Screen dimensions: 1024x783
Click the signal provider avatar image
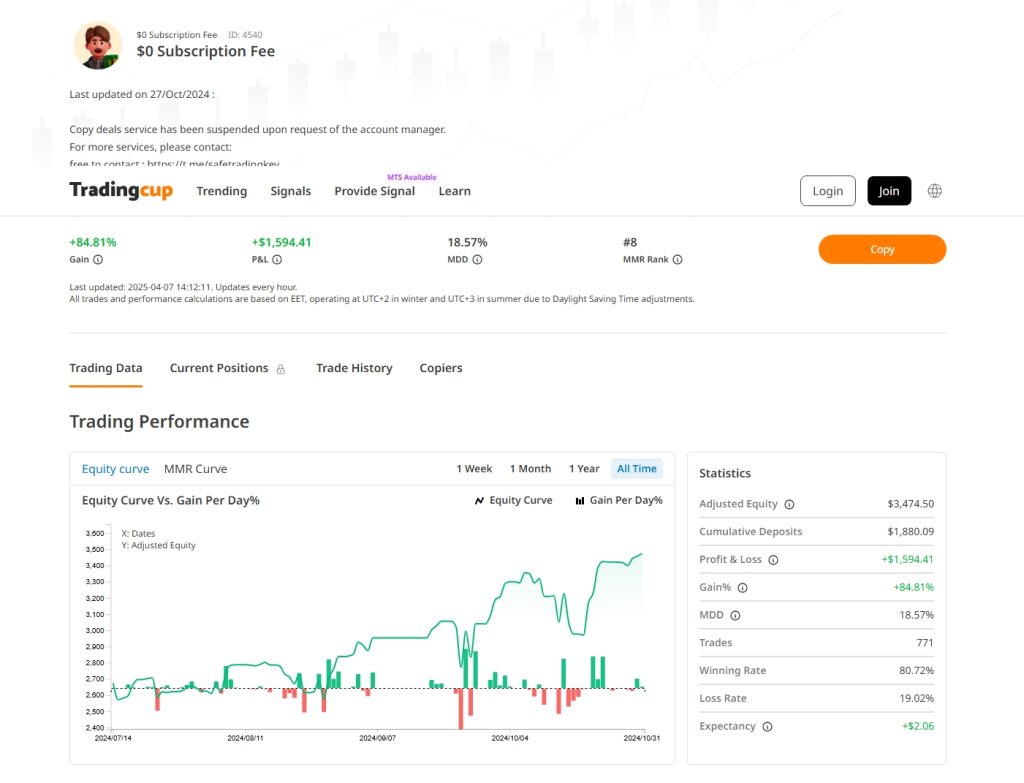coord(98,45)
